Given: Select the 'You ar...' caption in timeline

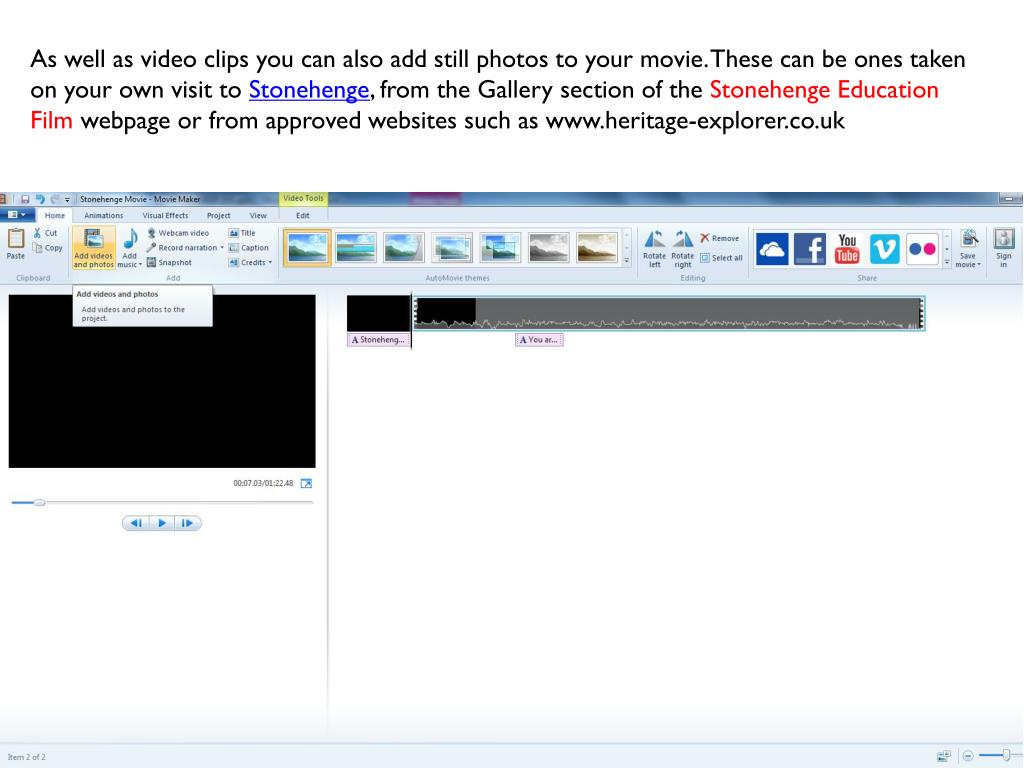Looking at the screenshot, I should [x=539, y=340].
